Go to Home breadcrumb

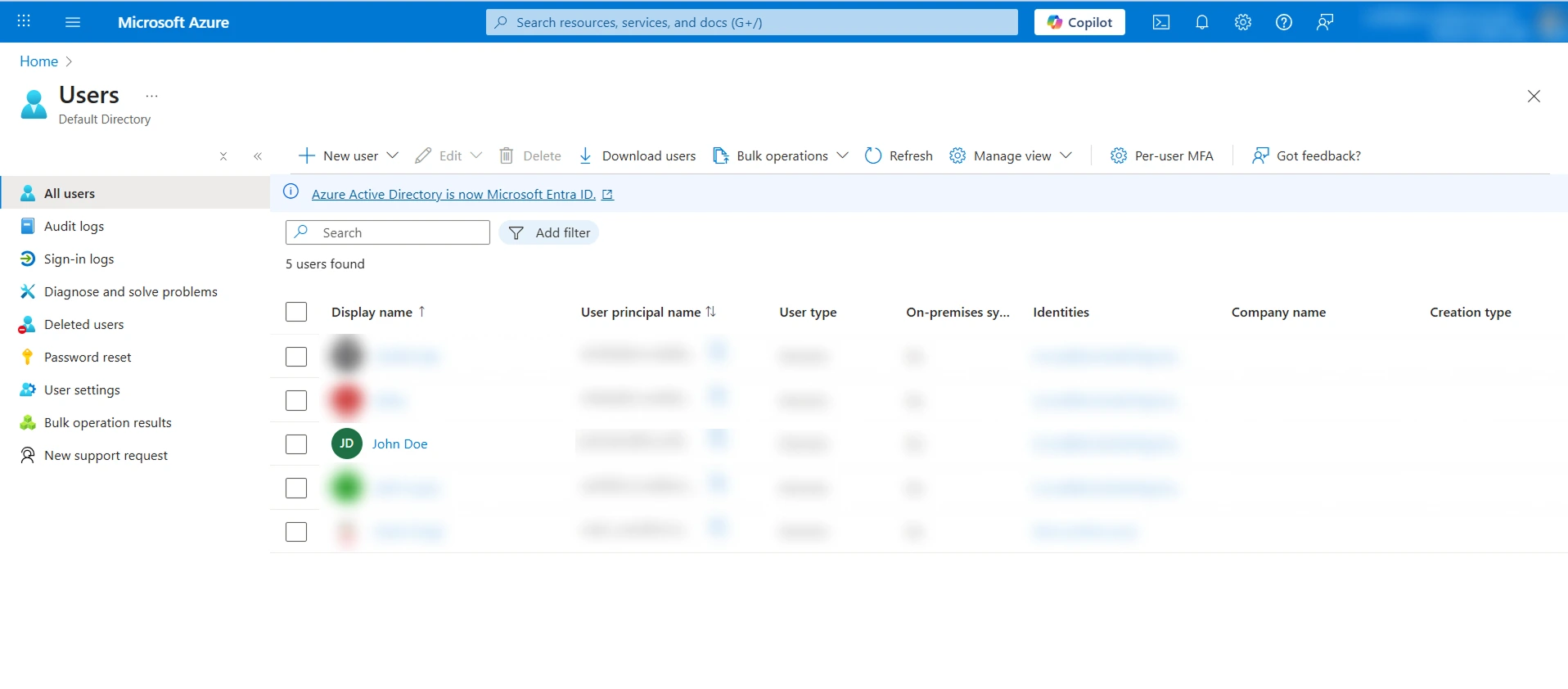[x=38, y=61]
